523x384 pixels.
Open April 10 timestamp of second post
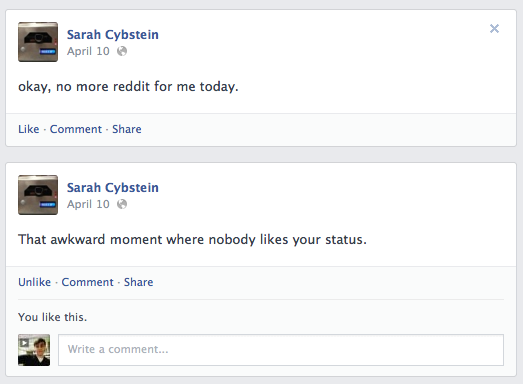88,204
